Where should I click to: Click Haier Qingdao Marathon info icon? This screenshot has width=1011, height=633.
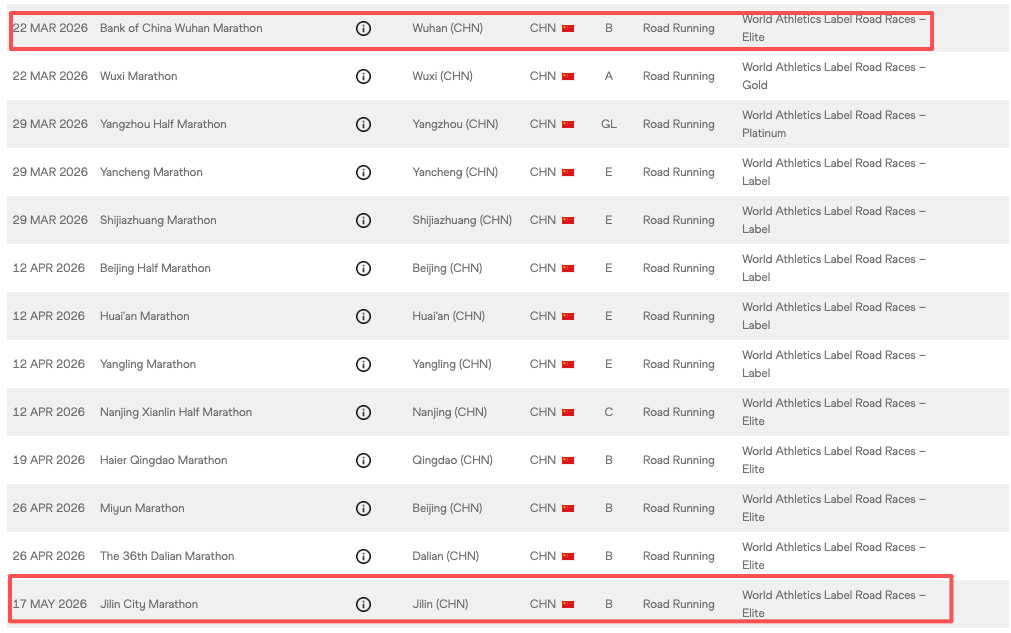363,460
